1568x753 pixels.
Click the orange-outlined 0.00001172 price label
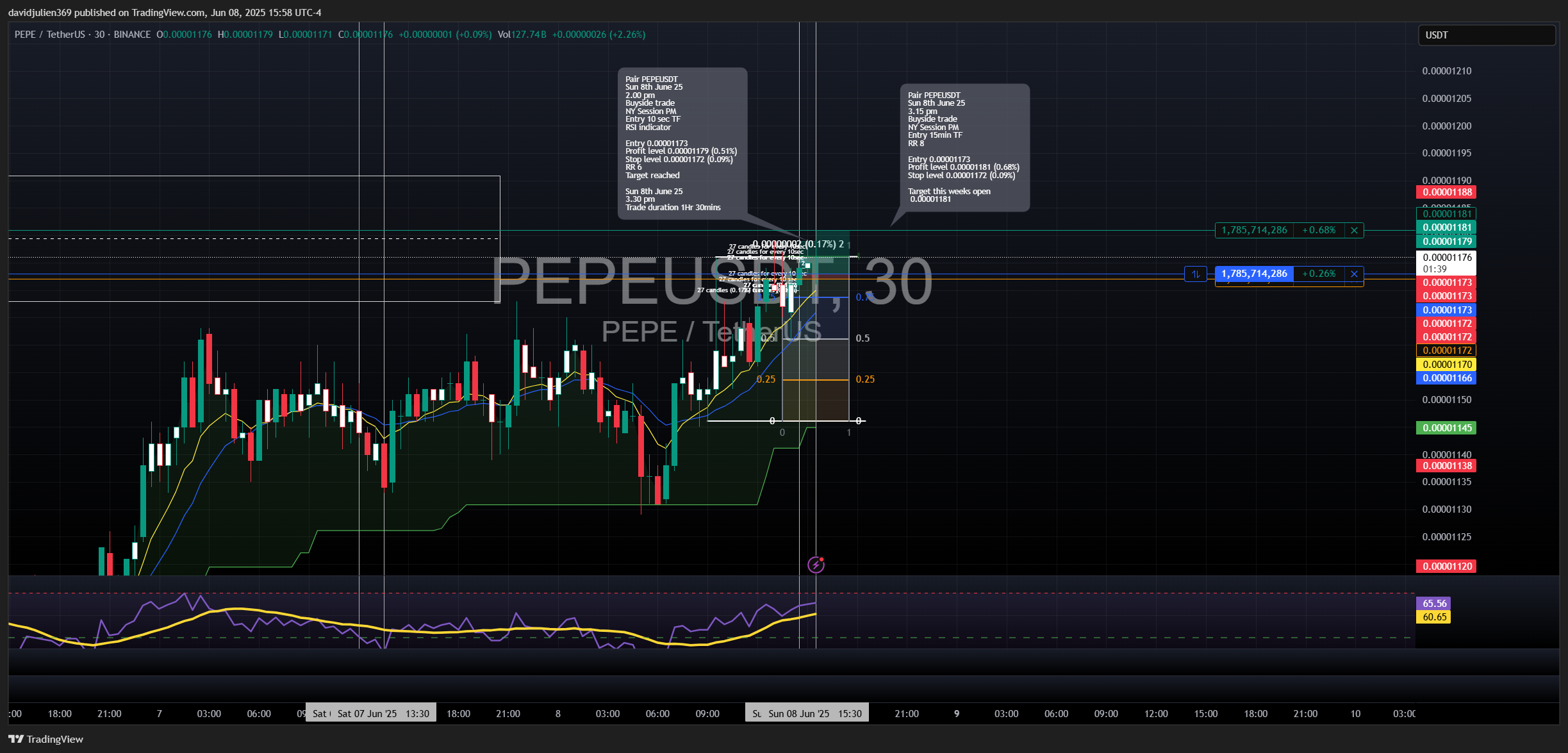(x=1446, y=351)
